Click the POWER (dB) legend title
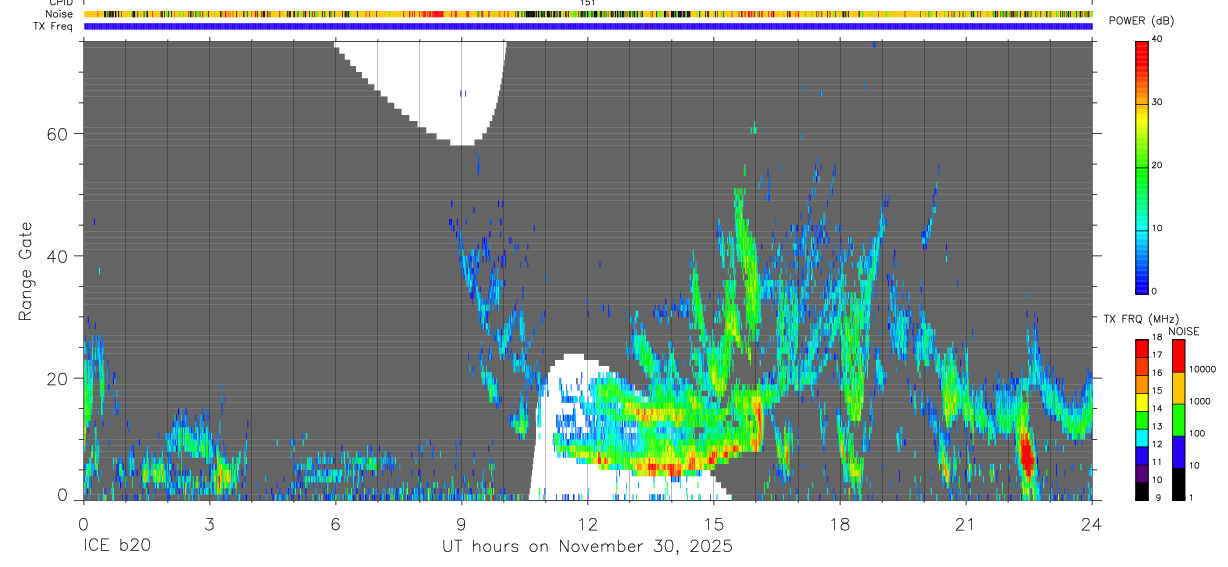The height and width of the screenshot is (567, 1228). click(1141, 21)
